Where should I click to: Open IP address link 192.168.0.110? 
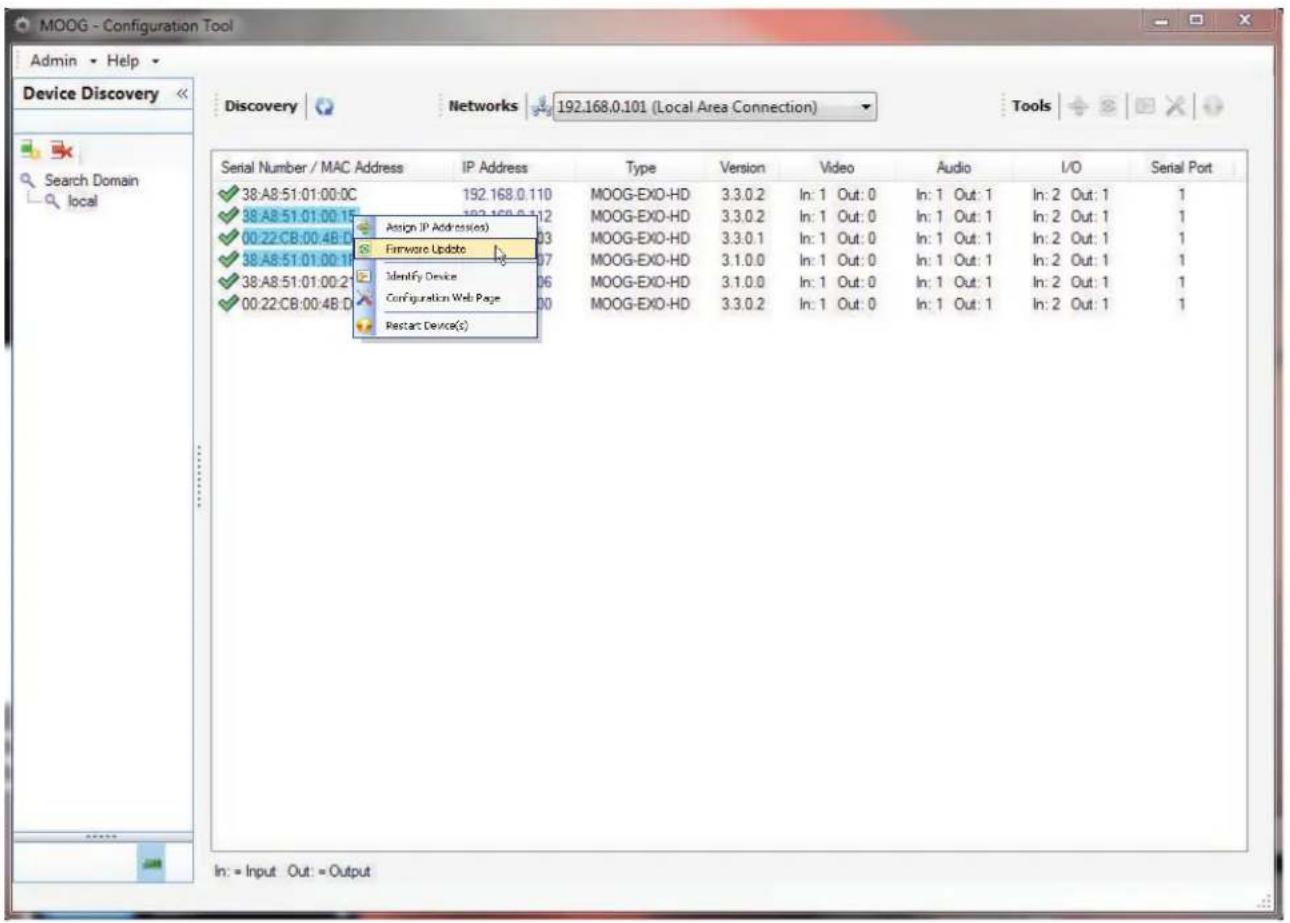tap(506, 193)
